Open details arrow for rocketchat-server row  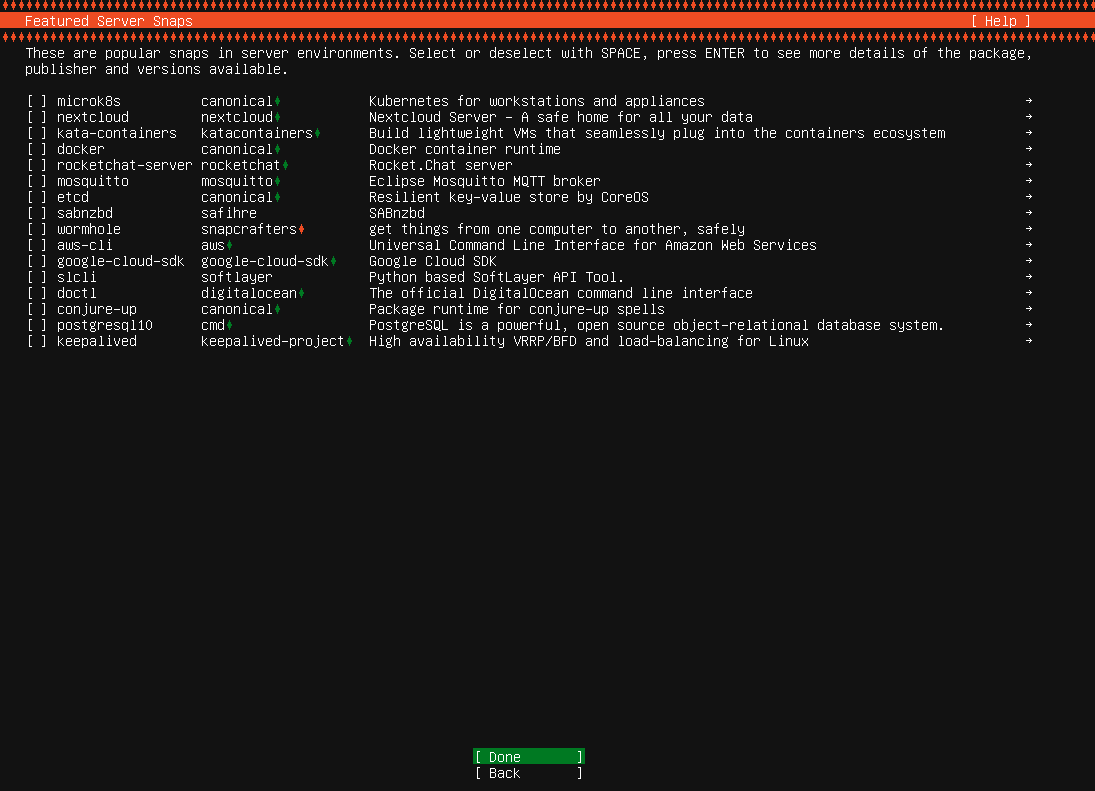(1029, 165)
